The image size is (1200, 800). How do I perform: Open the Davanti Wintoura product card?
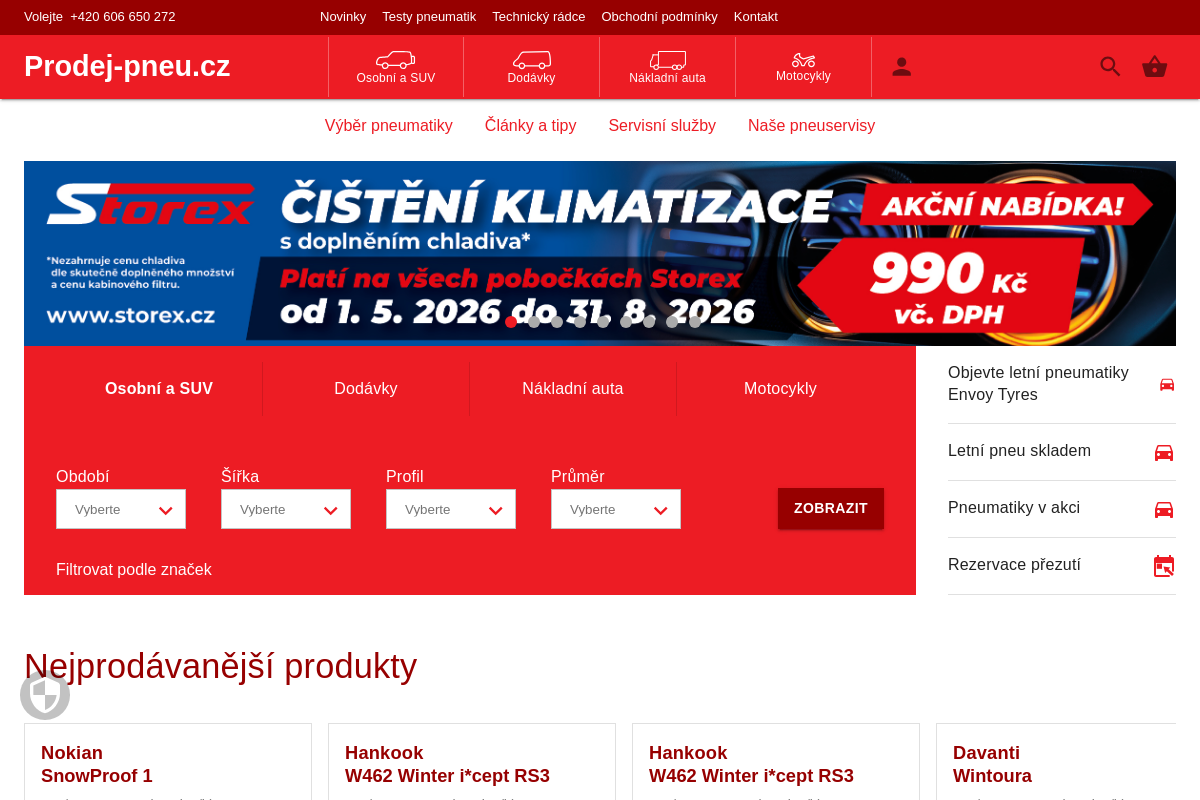click(1056, 762)
